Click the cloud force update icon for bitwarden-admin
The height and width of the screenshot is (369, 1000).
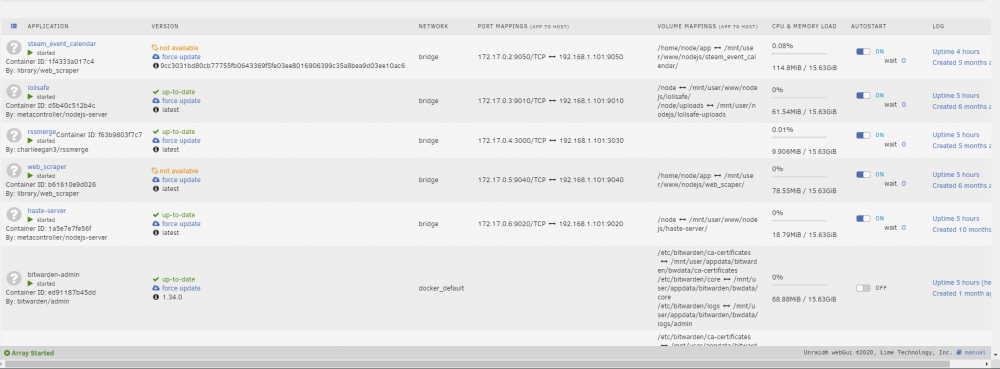[156, 288]
